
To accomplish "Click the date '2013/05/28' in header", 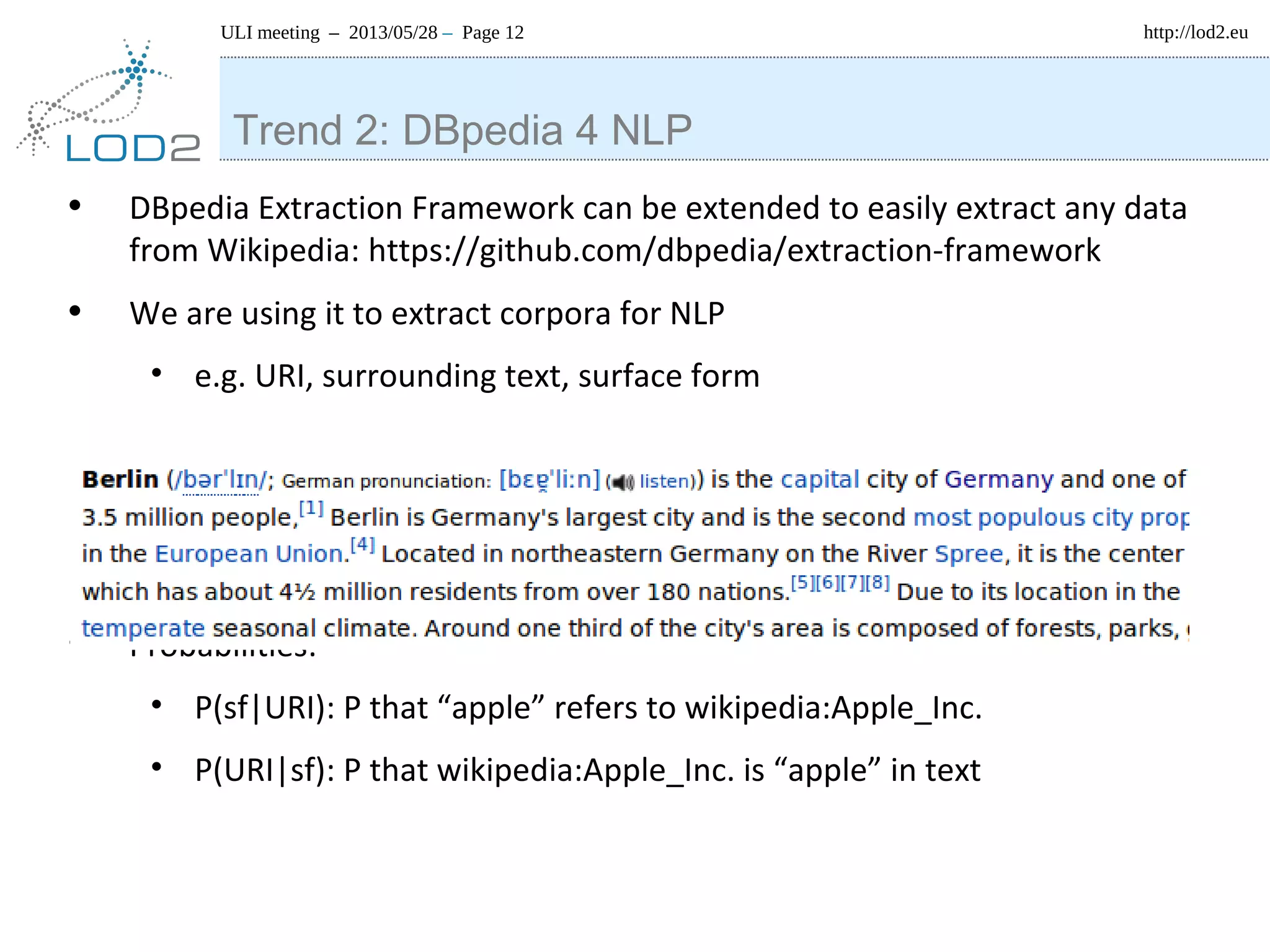I will 393,32.
